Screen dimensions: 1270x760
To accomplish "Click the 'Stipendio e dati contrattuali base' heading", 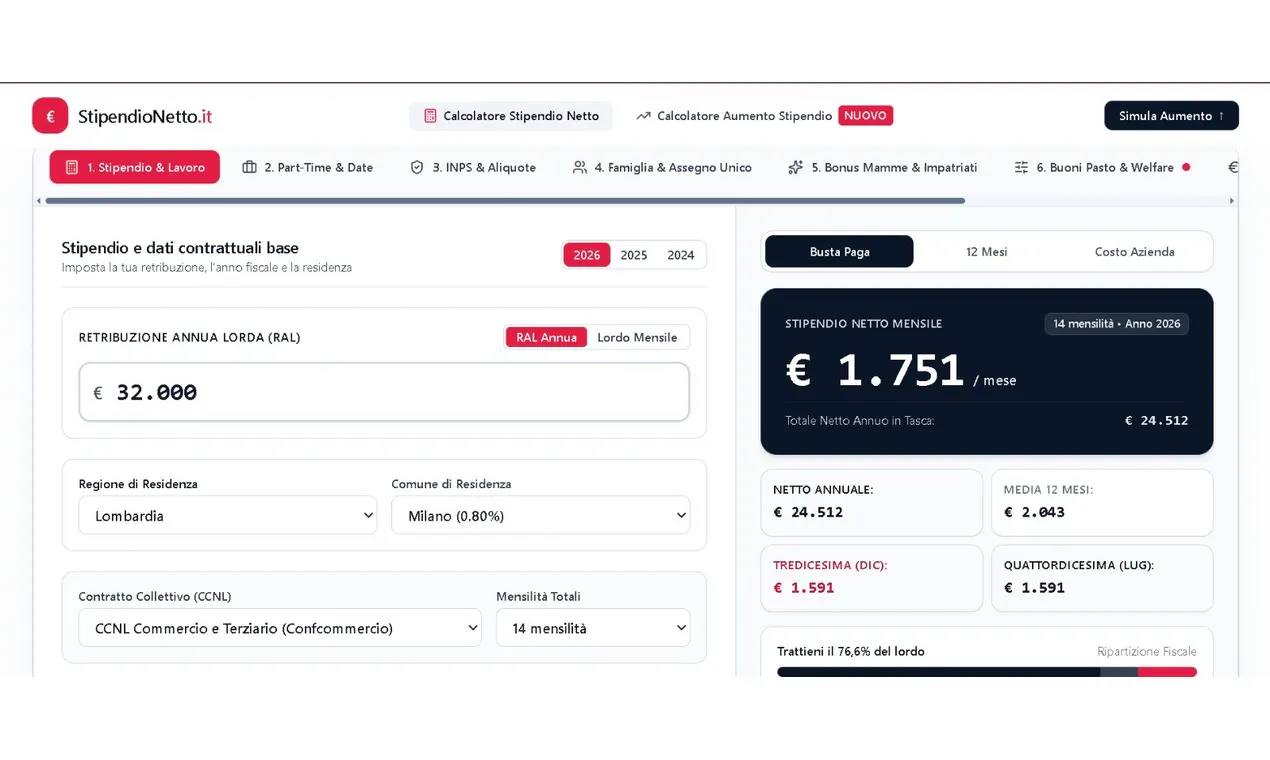I will pos(180,248).
